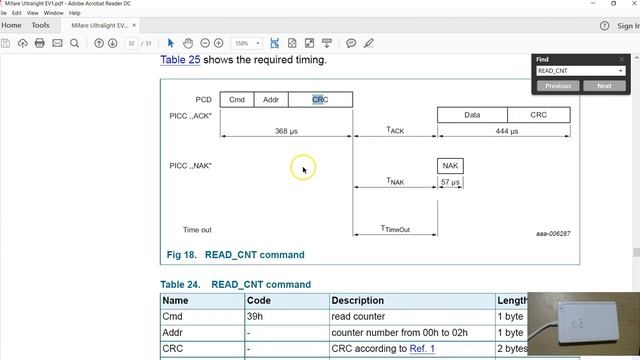Viewport: 640px width, 360px height.
Task: Follow the Table 25 link
Action: (180, 60)
